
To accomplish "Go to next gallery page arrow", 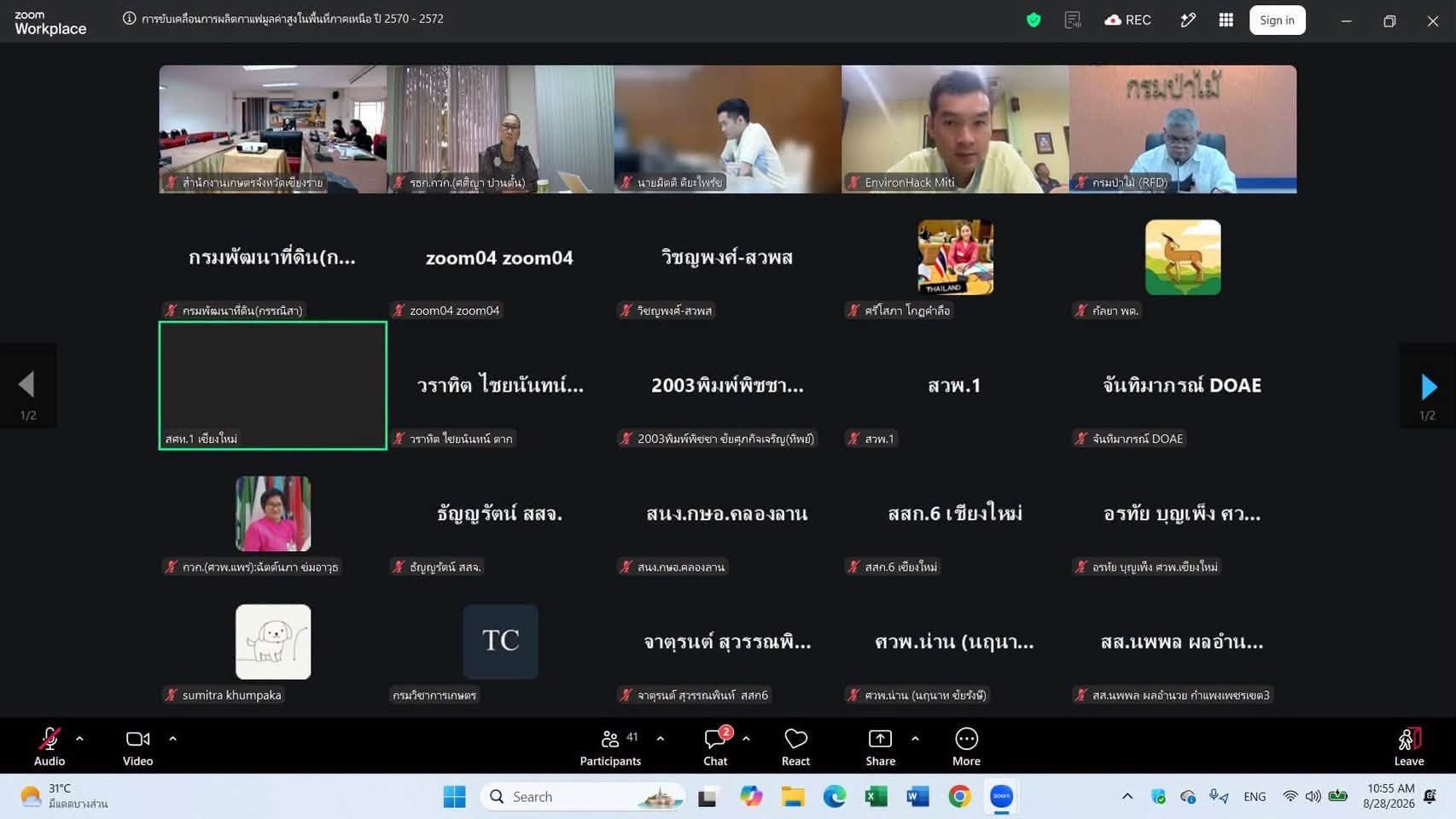I will (1428, 386).
